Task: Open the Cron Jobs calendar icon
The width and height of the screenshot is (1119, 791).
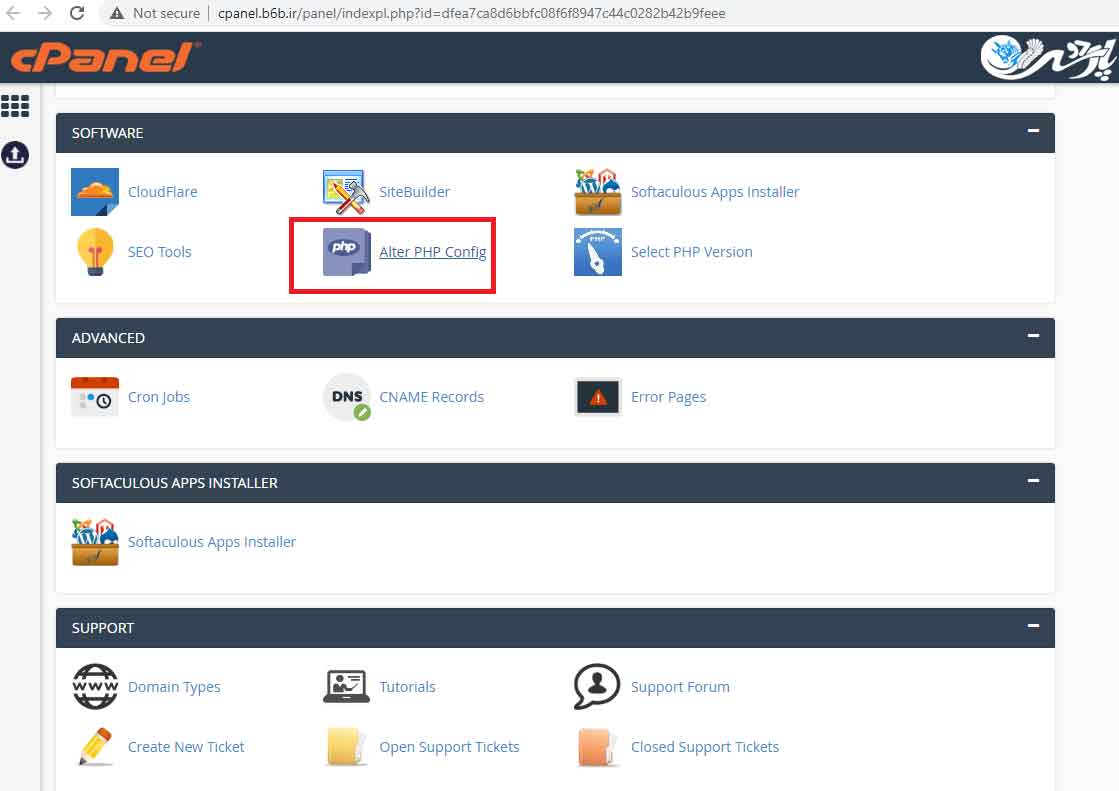Action: tap(95, 396)
